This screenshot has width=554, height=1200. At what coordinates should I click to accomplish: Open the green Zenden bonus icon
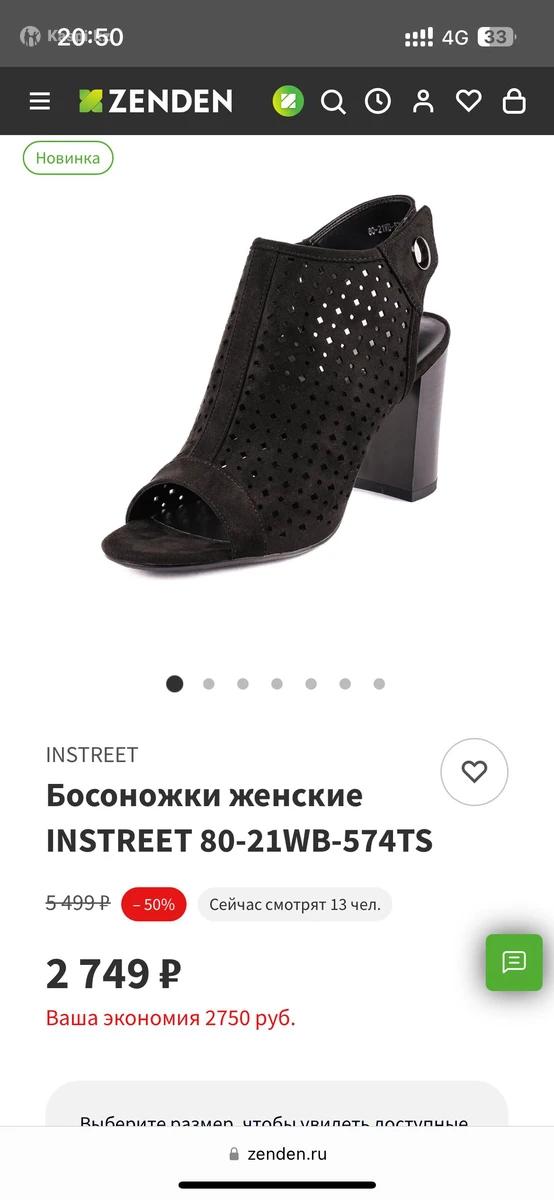click(288, 101)
